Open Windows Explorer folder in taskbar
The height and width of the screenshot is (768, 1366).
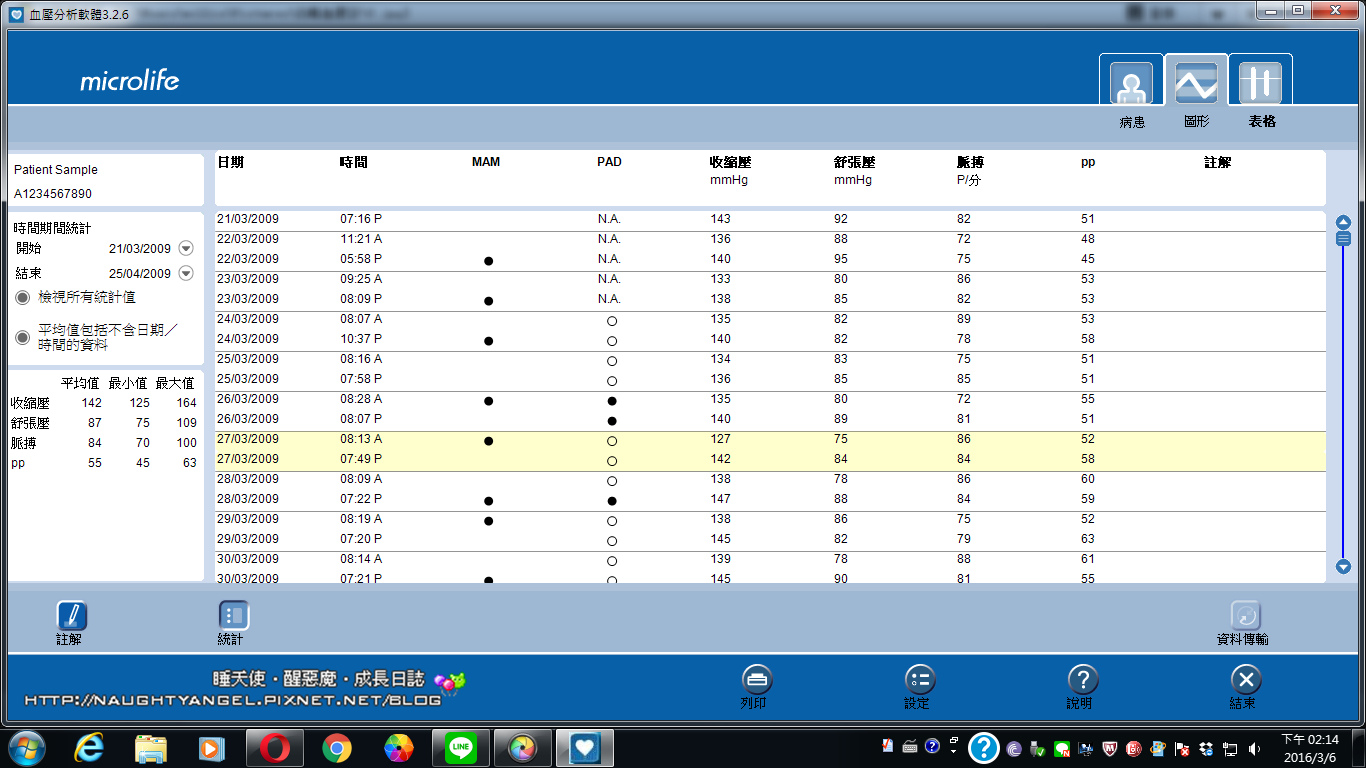pyautogui.click(x=151, y=748)
